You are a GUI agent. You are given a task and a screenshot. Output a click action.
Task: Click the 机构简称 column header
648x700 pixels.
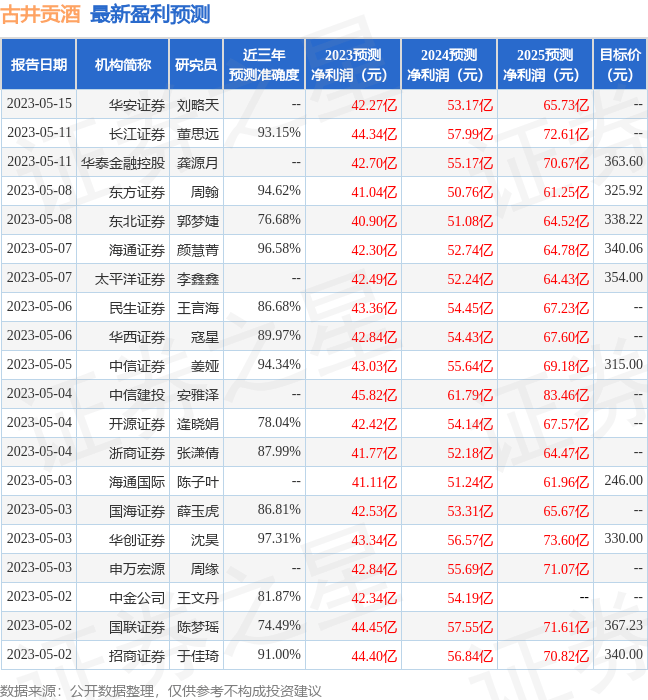(x=123, y=64)
